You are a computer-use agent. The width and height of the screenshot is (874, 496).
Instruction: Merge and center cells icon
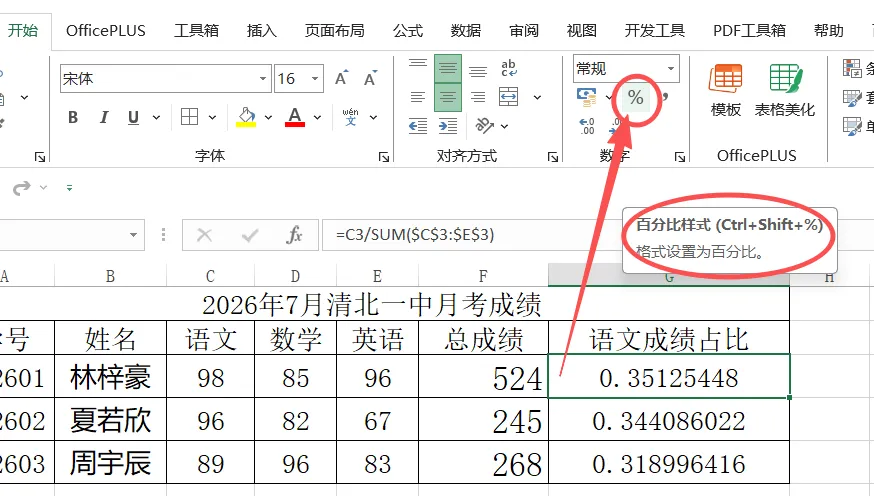click(509, 97)
